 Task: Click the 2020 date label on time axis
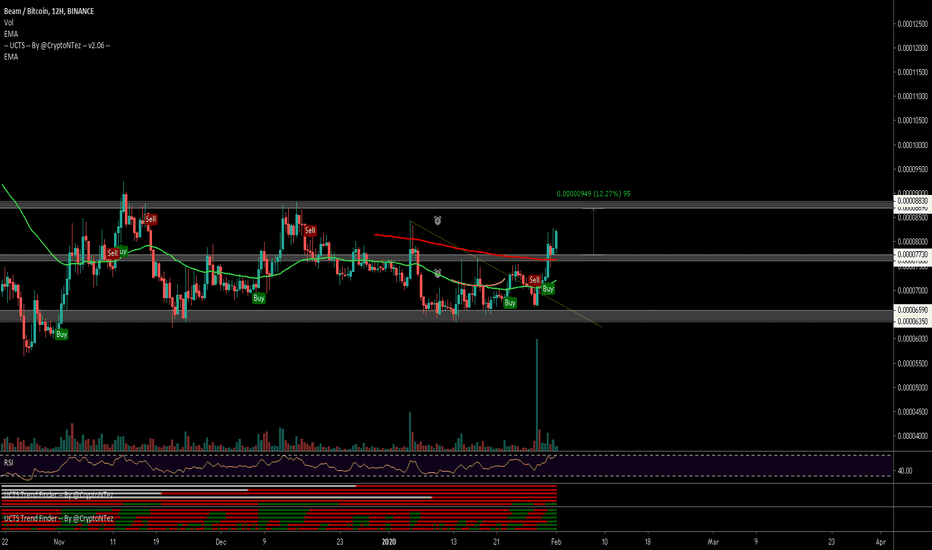[389, 542]
